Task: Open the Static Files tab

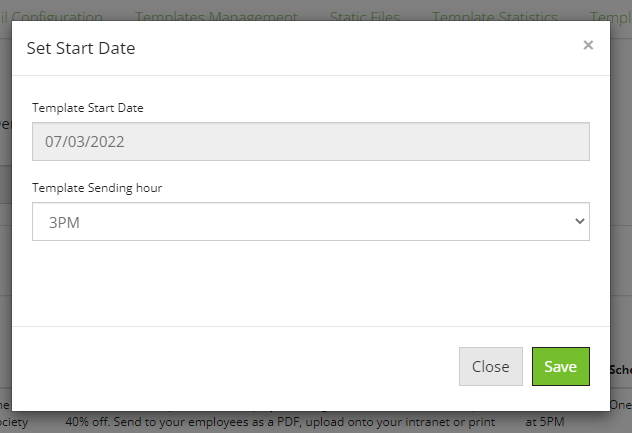Action: pyautogui.click(x=365, y=17)
